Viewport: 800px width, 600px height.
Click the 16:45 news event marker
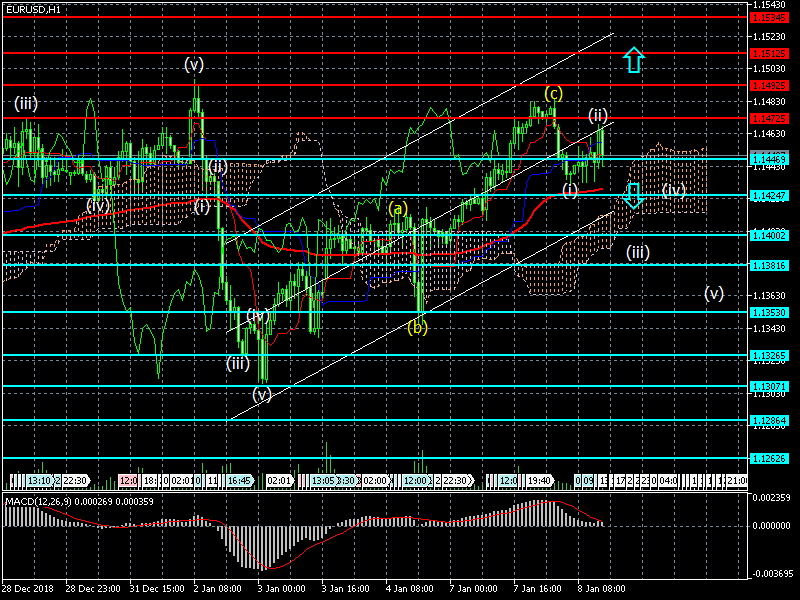[x=239, y=481]
